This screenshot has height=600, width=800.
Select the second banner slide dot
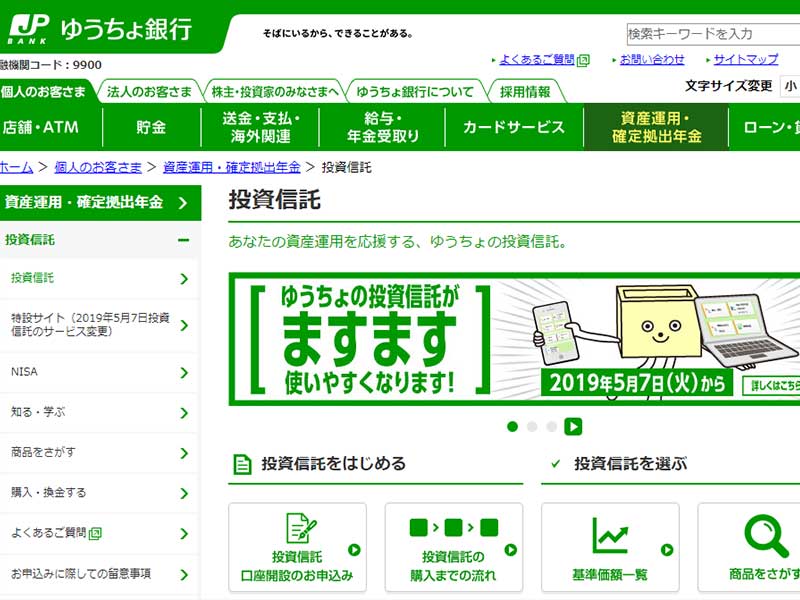[x=532, y=427]
